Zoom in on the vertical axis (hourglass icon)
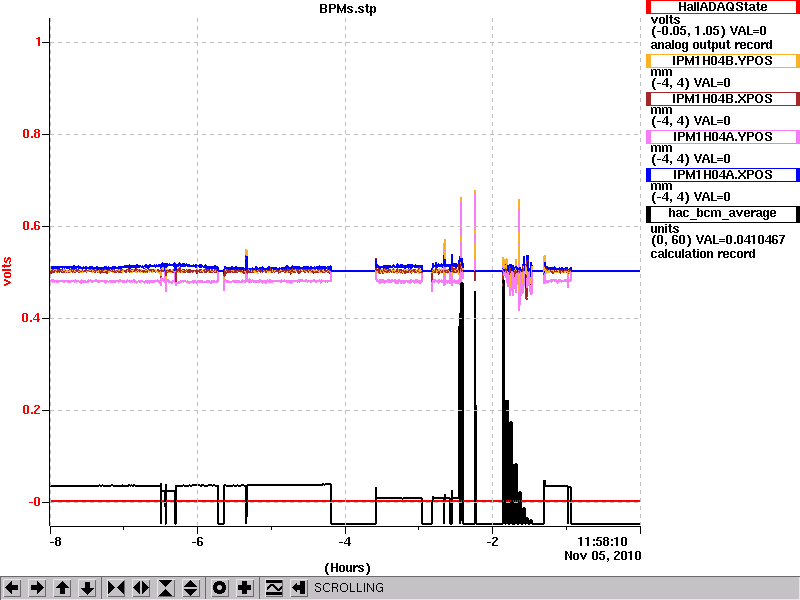The height and width of the screenshot is (600, 800). click(166, 588)
